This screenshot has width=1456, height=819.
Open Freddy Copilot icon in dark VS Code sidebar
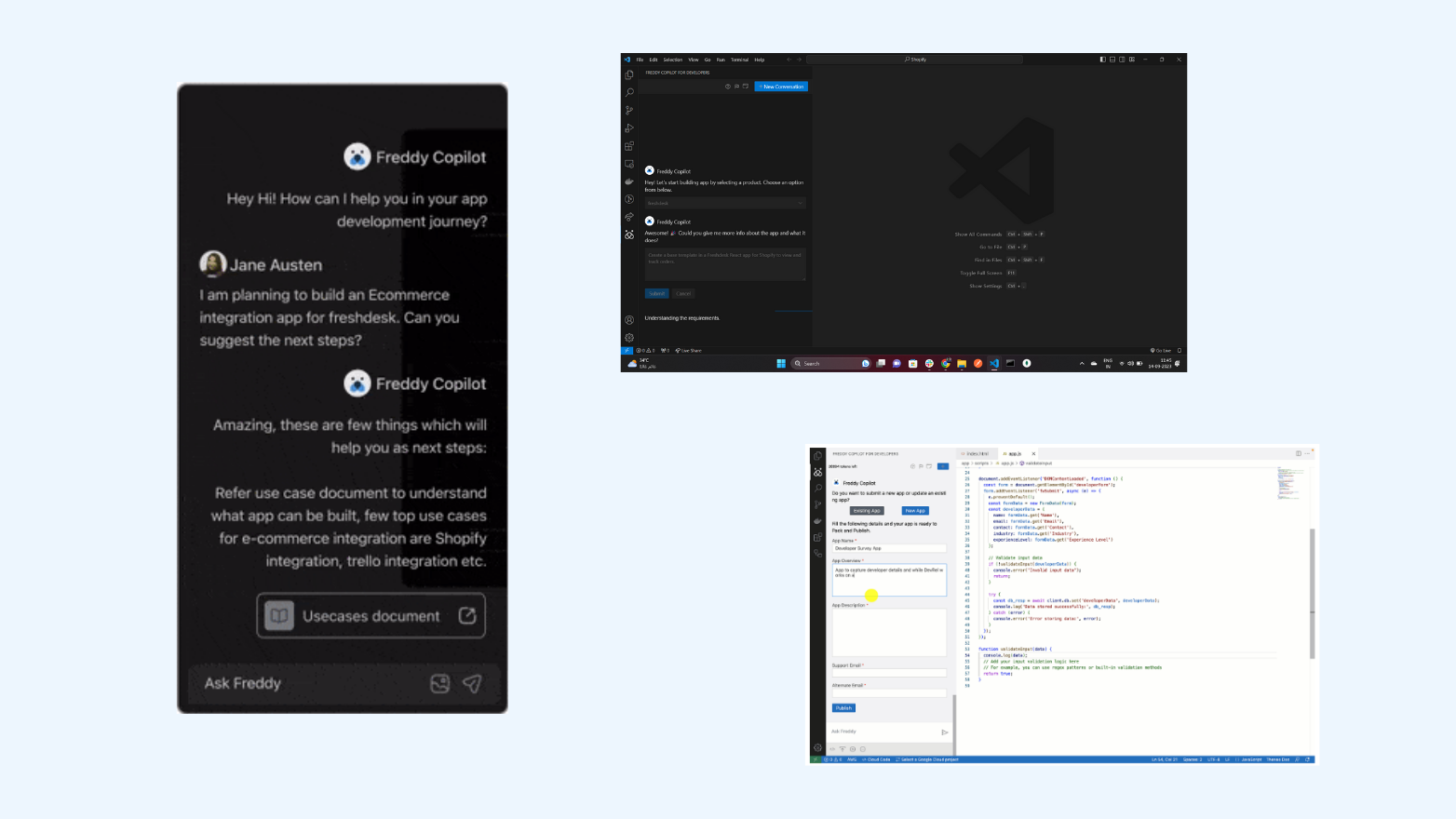click(x=629, y=235)
